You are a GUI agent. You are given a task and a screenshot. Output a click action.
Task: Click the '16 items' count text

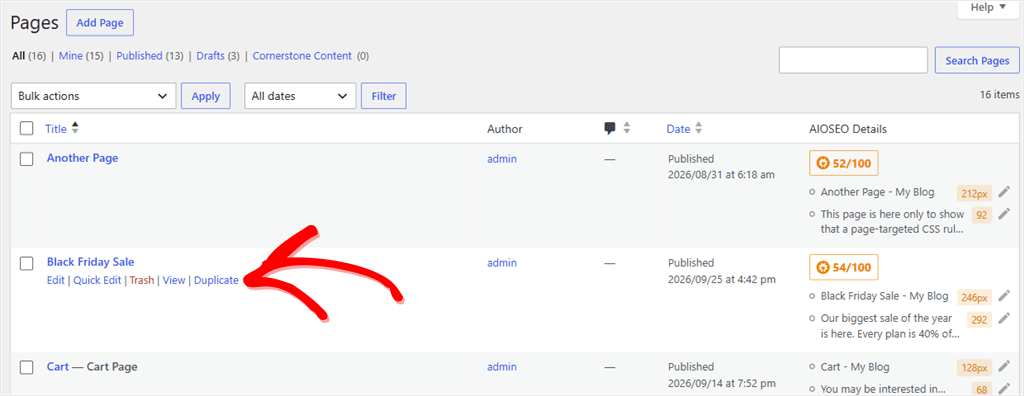click(999, 95)
